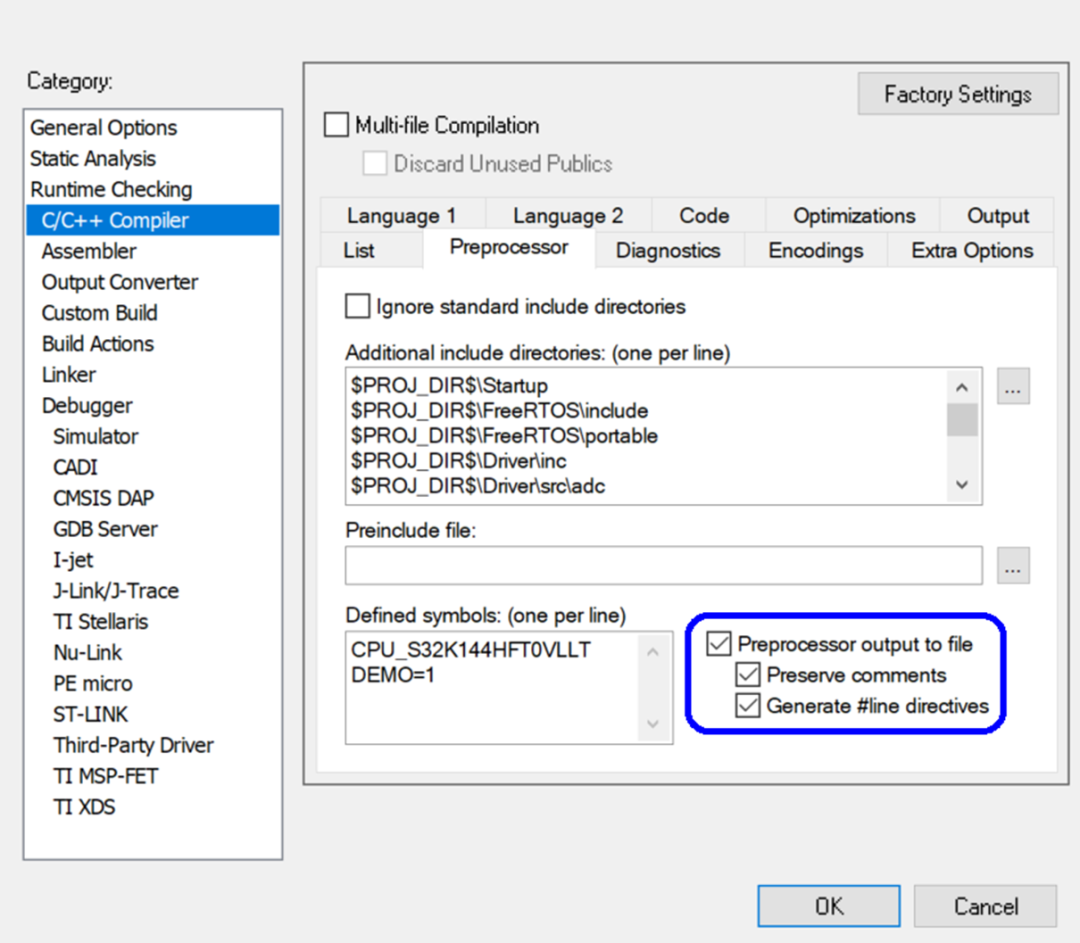This screenshot has width=1080, height=943.
Task: Click the include directories scrollbar thumb
Action: coord(962,419)
